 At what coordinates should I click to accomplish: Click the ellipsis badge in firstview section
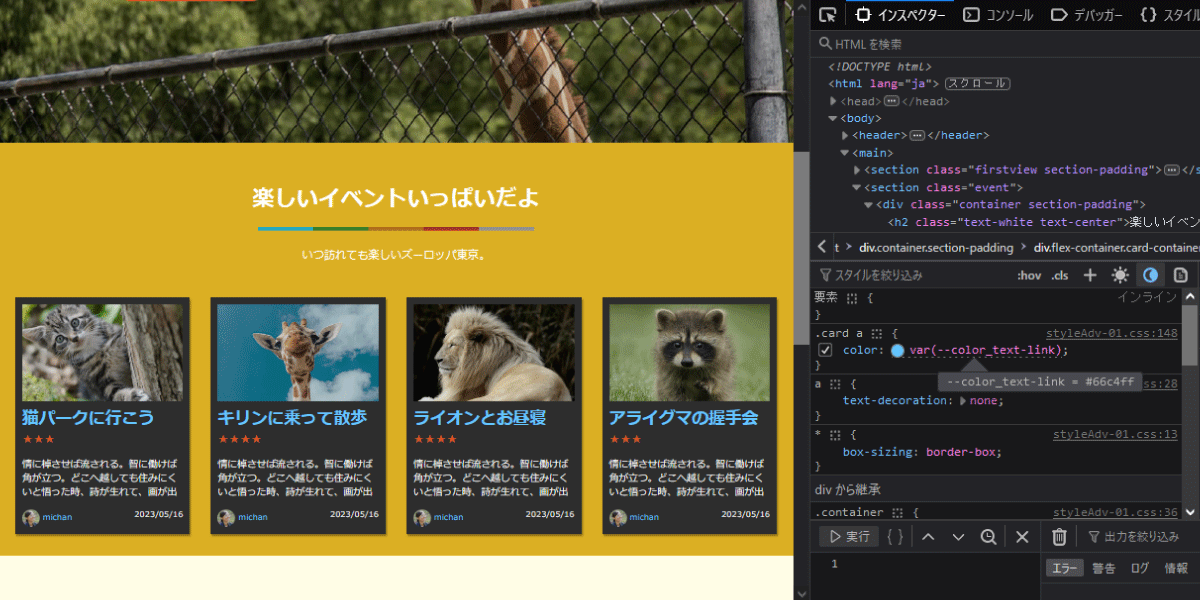[x=1172, y=170]
